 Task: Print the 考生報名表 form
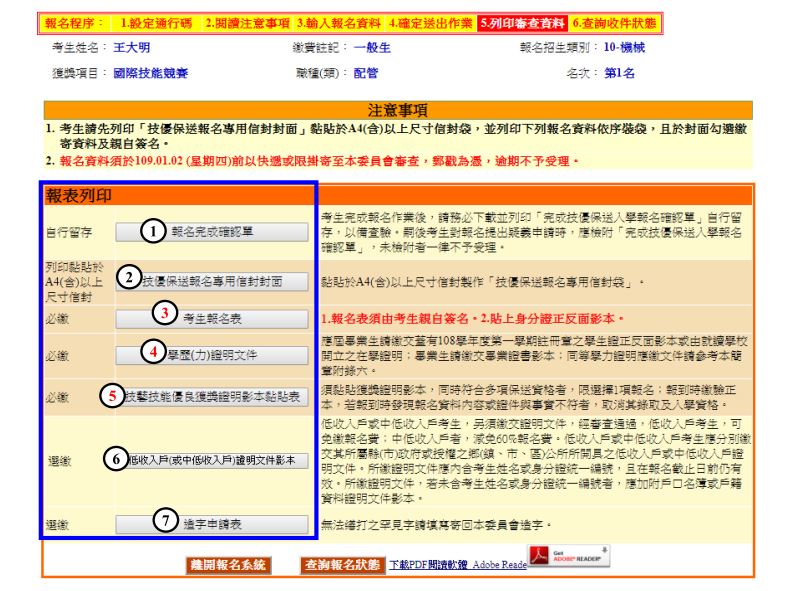(212, 318)
